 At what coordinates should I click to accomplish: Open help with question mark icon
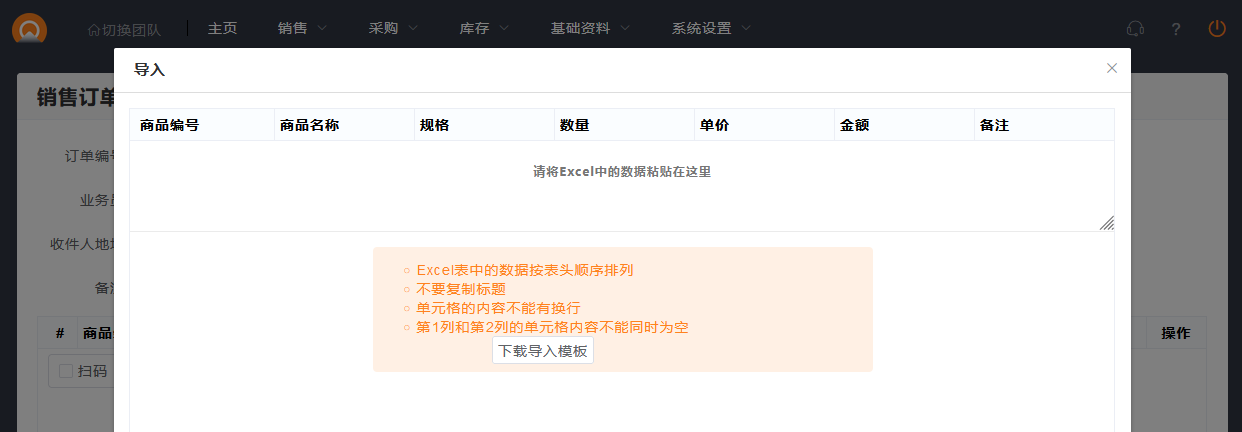pyautogui.click(x=1176, y=29)
